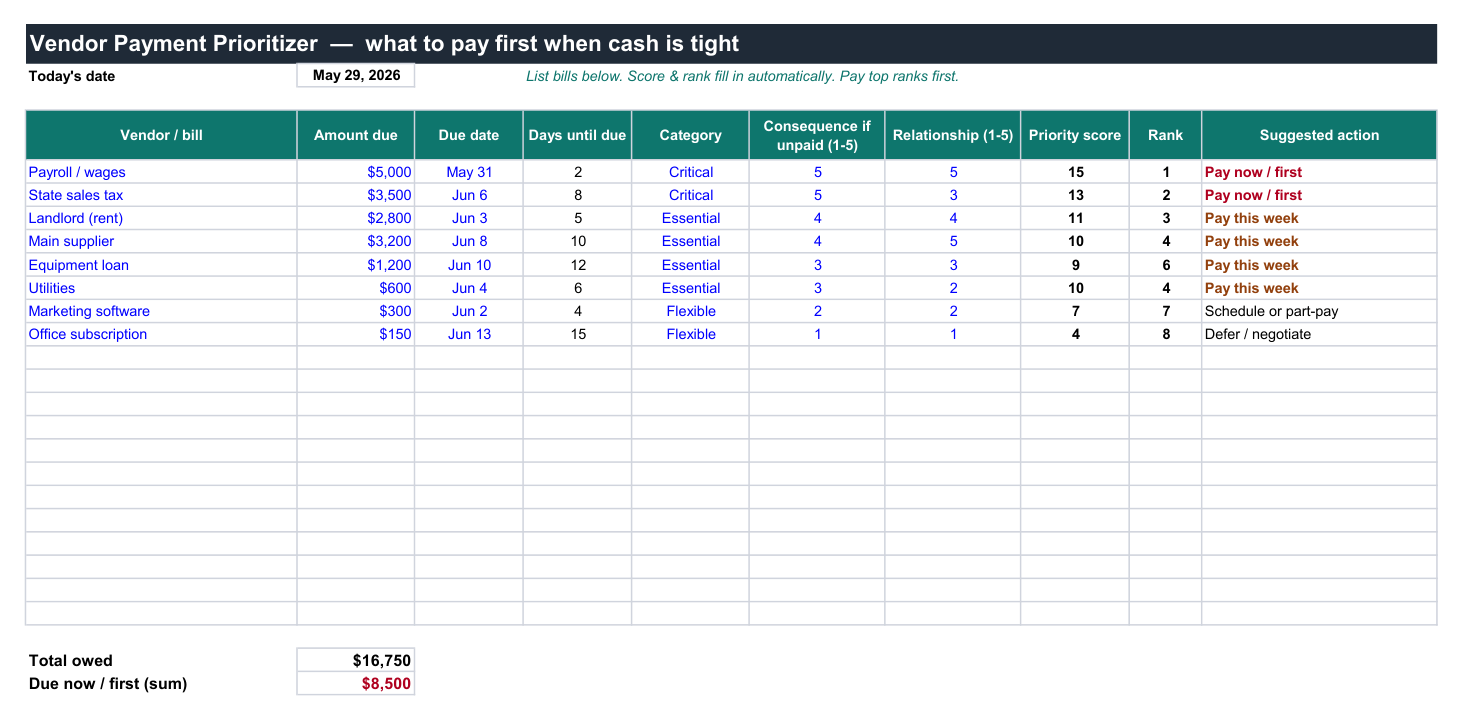Viewport: 1462px width, 720px height.
Task: Select the 'Defer / negotiate' action cell
Action: click(x=1319, y=334)
